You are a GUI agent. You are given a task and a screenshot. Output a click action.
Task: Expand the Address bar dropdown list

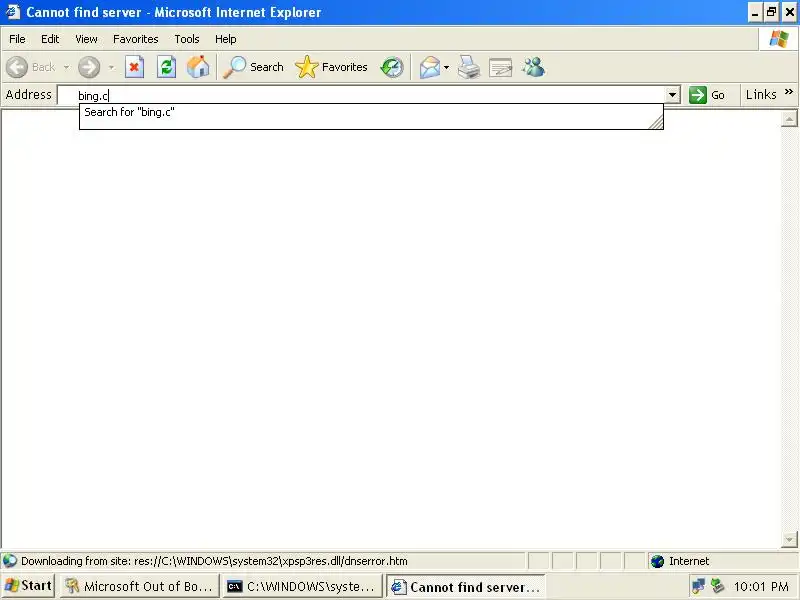(672, 95)
